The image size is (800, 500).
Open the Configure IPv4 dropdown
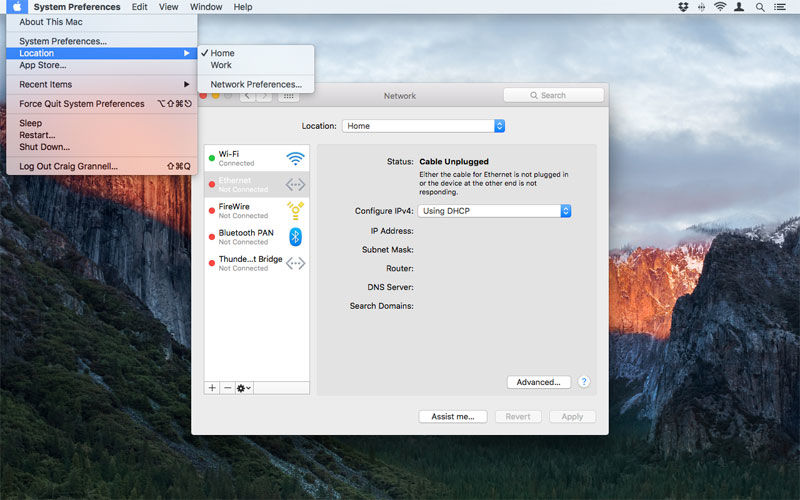click(x=494, y=211)
